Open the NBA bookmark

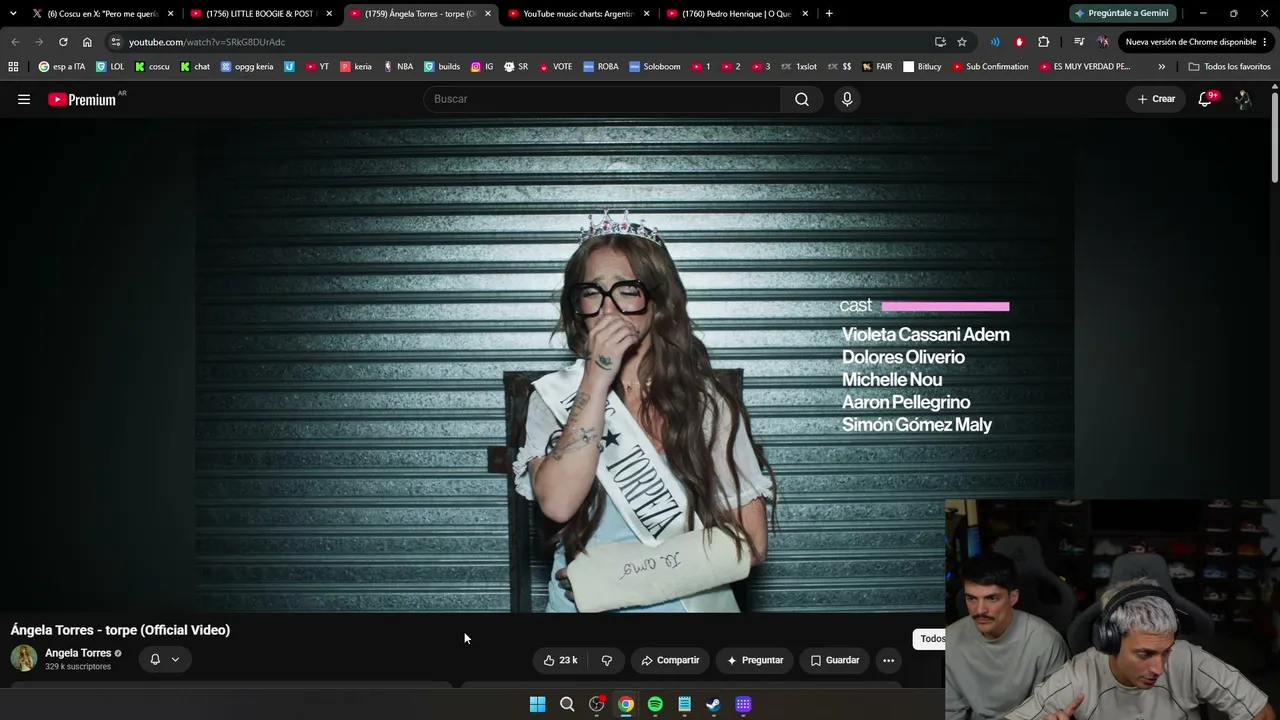pyautogui.click(x=398, y=67)
